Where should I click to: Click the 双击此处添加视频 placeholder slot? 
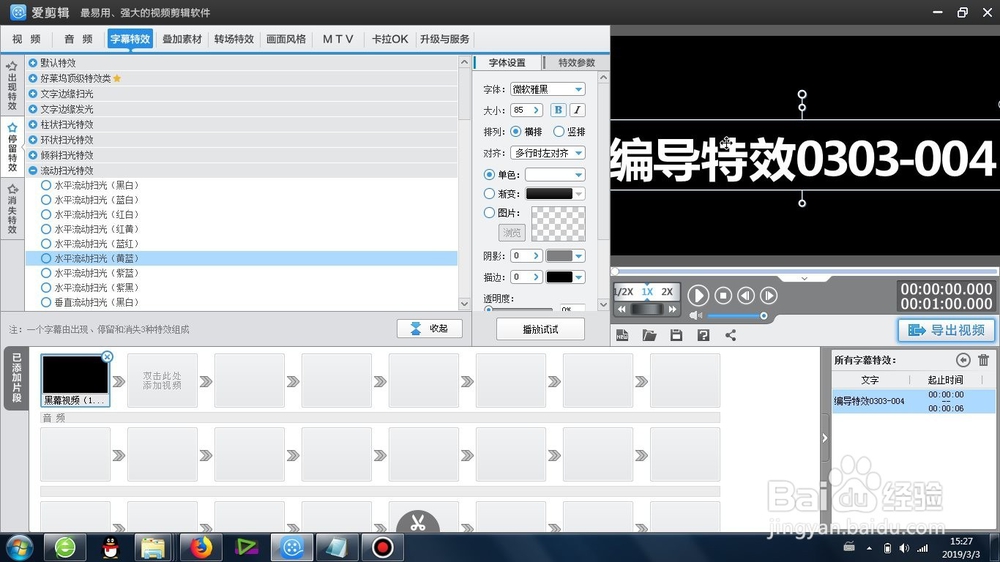click(162, 381)
